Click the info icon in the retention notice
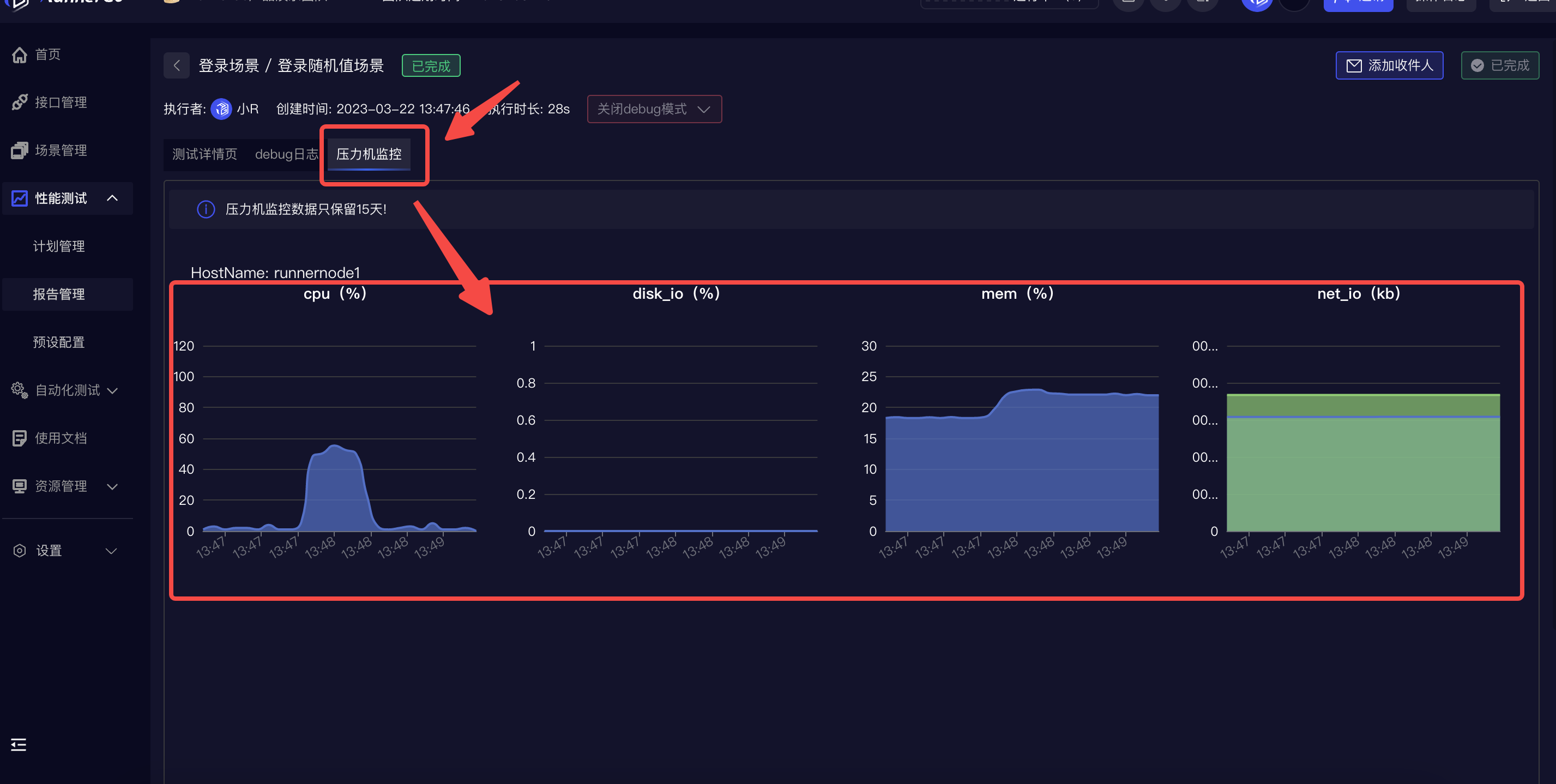The height and width of the screenshot is (784, 1556). coord(206,209)
